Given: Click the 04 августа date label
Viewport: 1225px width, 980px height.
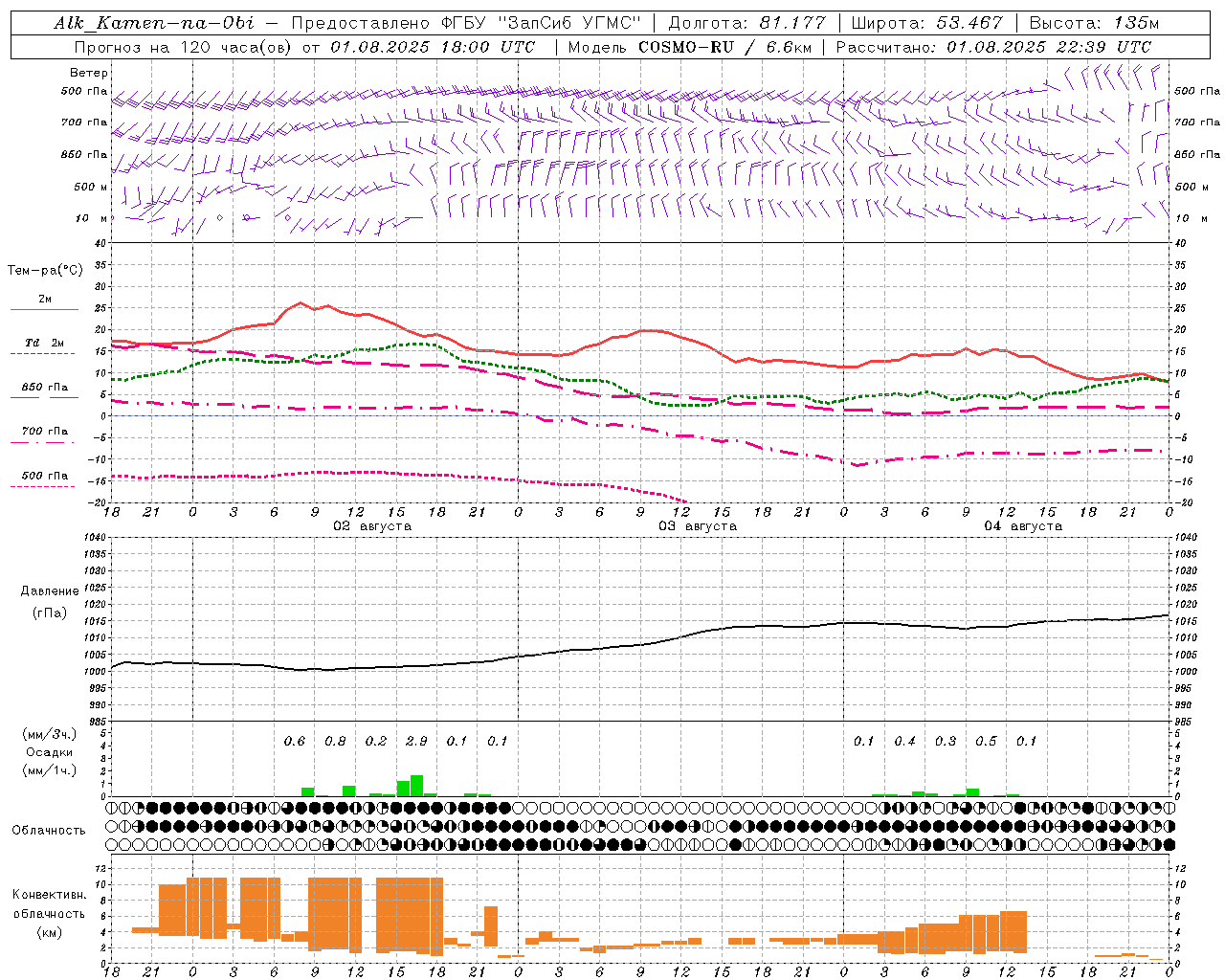Looking at the screenshot, I should (x=1023, y=526).
